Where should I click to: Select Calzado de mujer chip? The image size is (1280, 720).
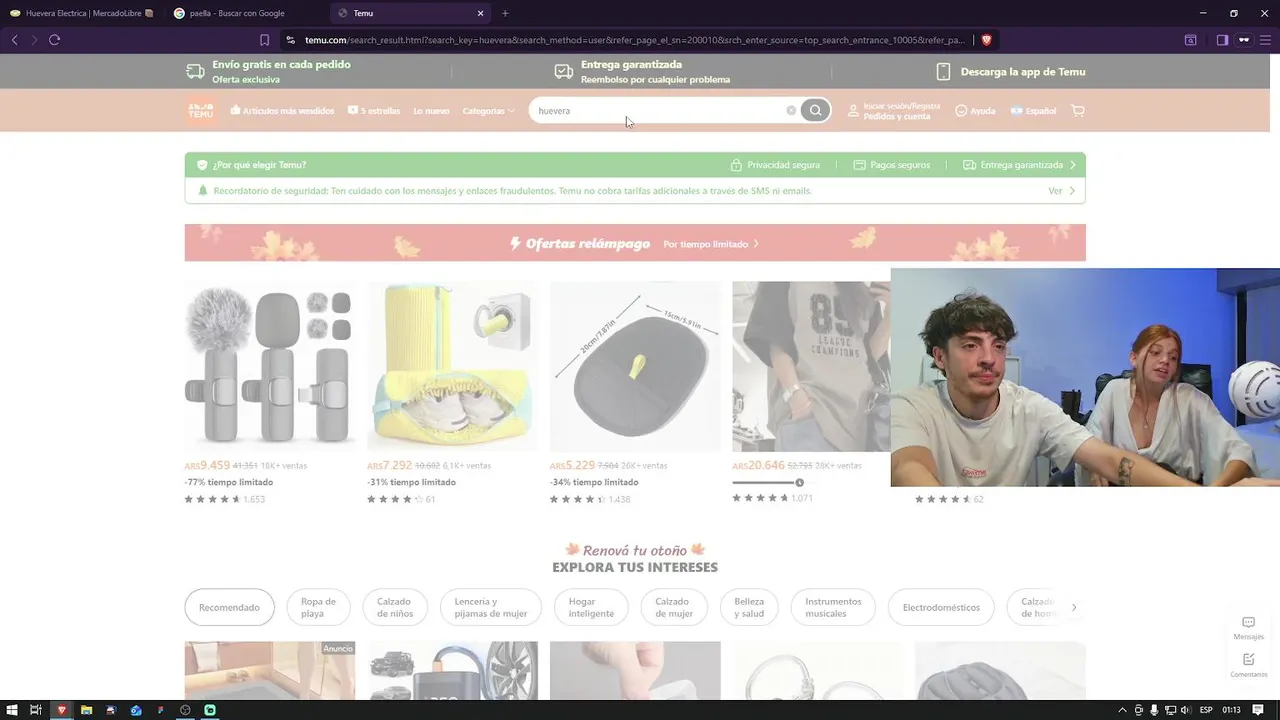tap(673, 607)
